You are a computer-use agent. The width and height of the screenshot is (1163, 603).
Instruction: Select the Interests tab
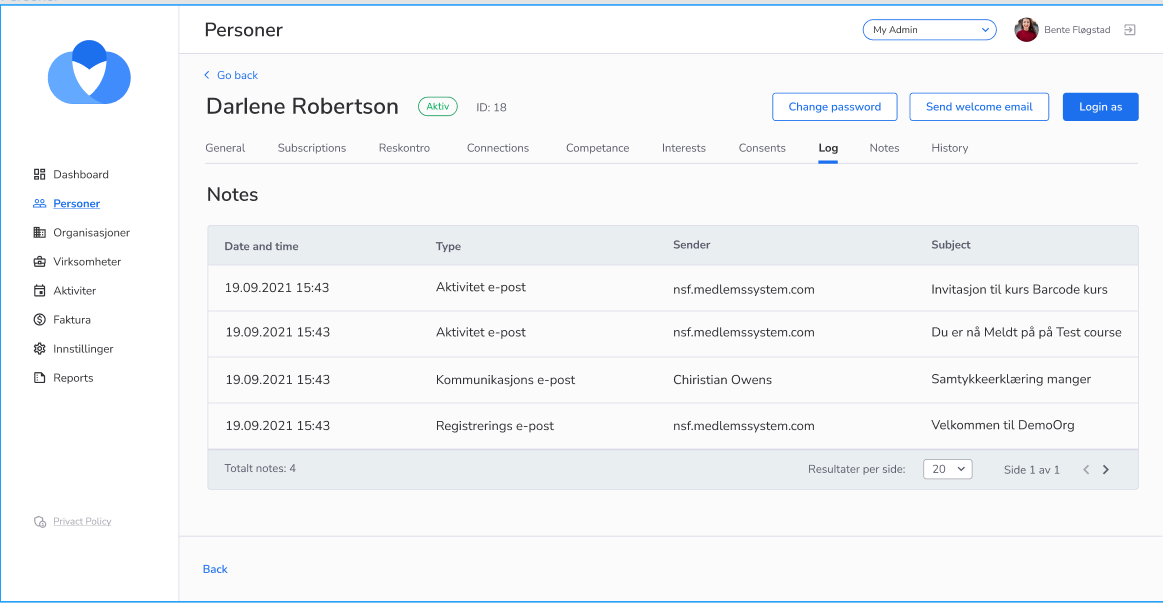[x=684, y=148]
